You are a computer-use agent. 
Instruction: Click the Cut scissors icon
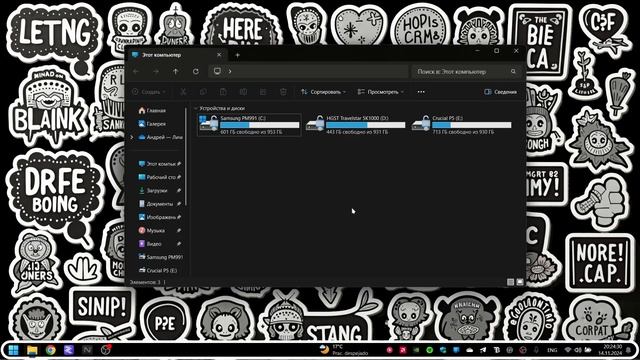pos(183,92)
